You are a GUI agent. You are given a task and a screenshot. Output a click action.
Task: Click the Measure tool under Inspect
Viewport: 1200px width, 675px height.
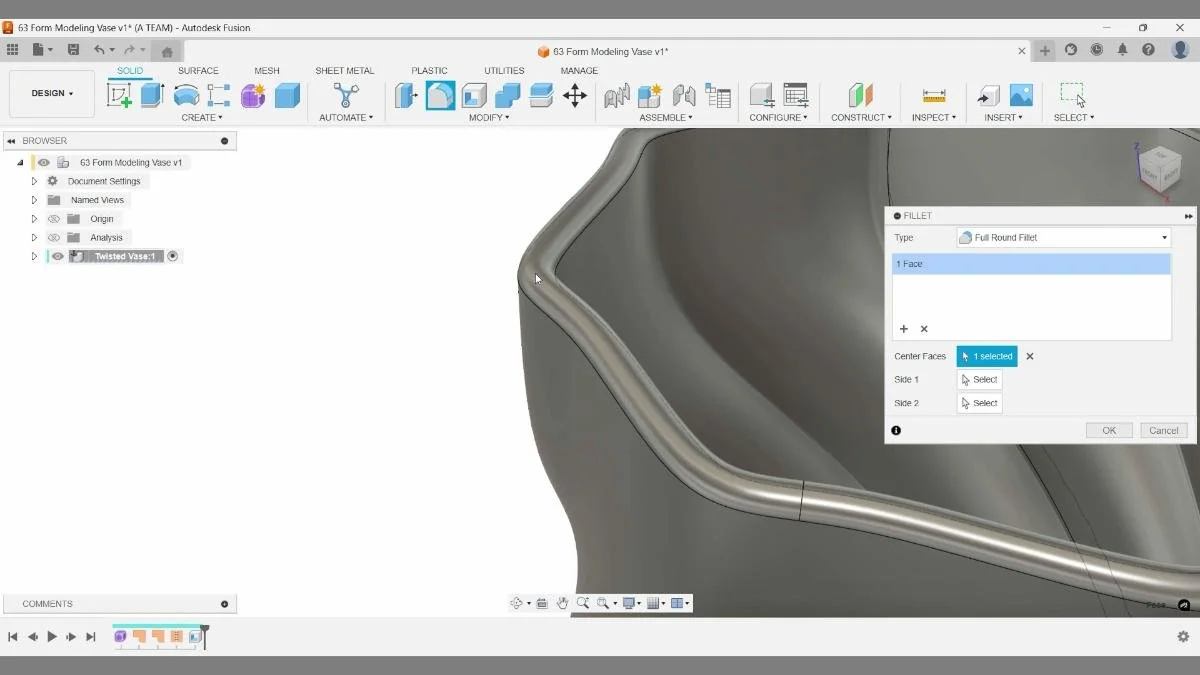tap(932, 95)
